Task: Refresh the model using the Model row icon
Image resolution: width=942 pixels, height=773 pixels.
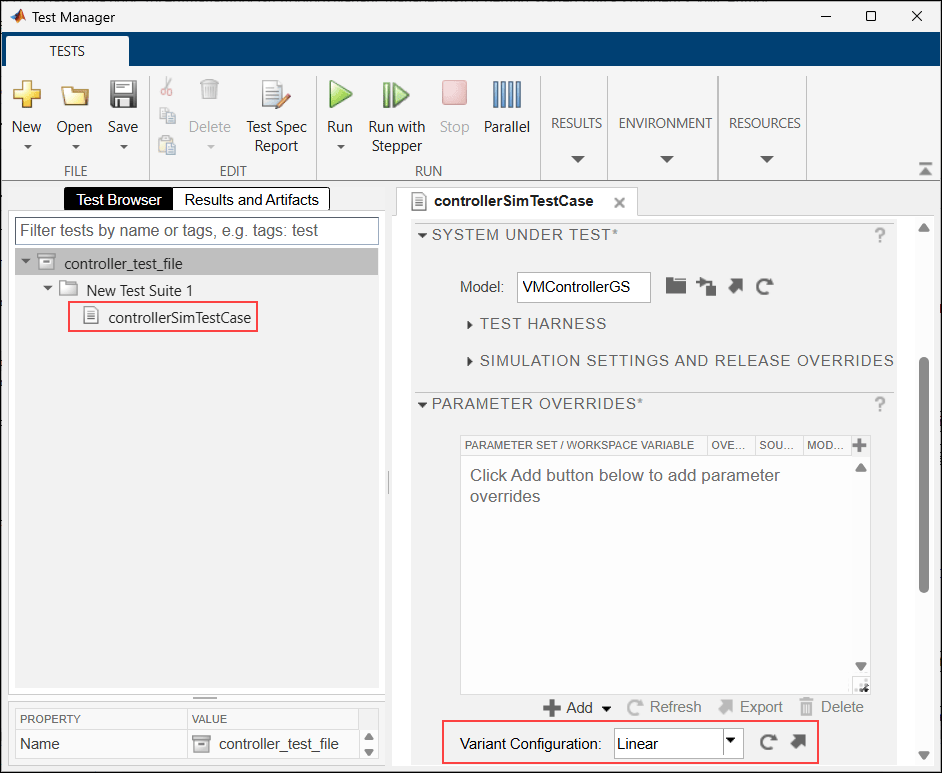Action: pos(764,286)
